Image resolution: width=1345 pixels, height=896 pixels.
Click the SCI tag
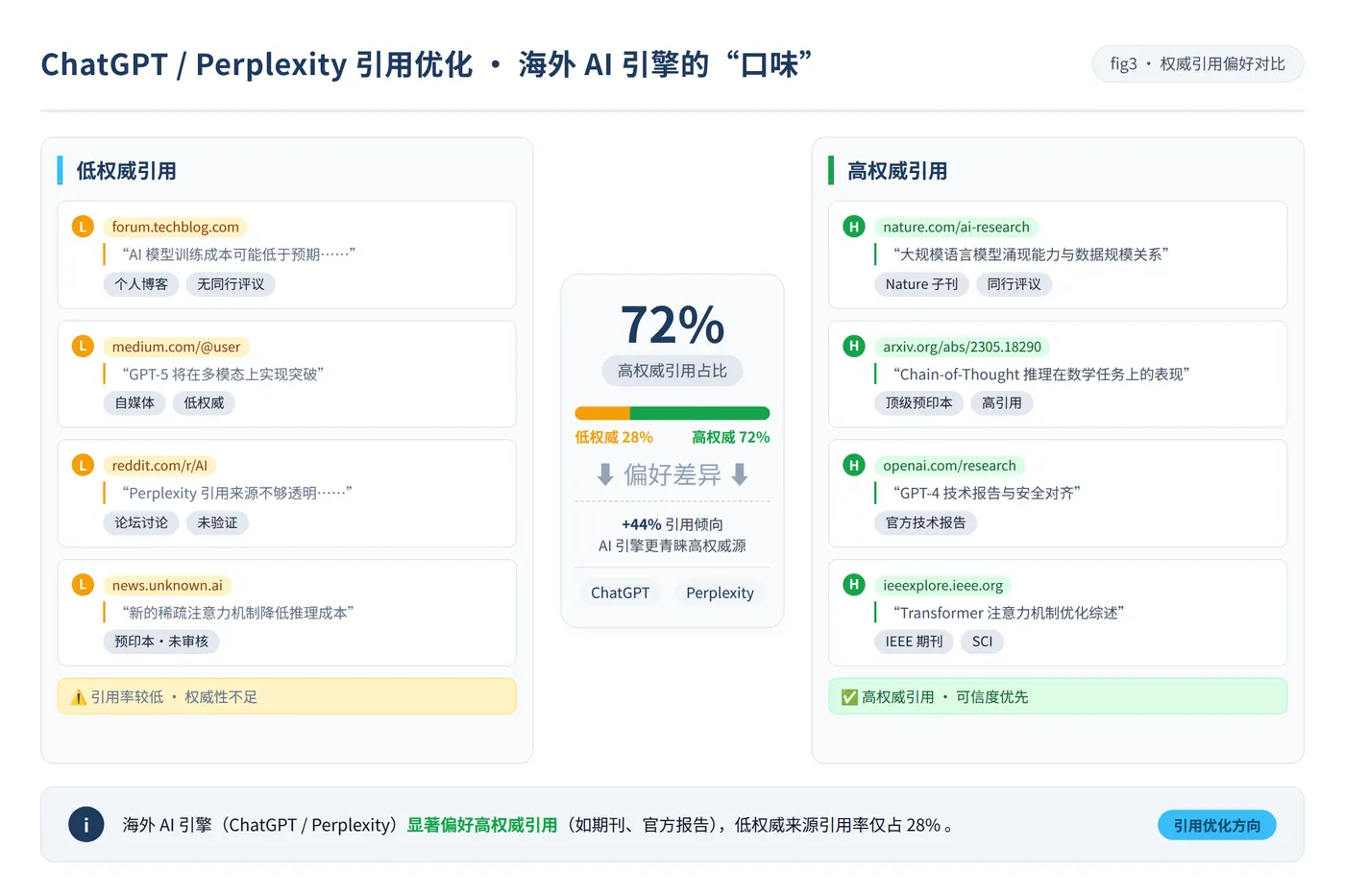pyautogui.click(x=983, y=642)
